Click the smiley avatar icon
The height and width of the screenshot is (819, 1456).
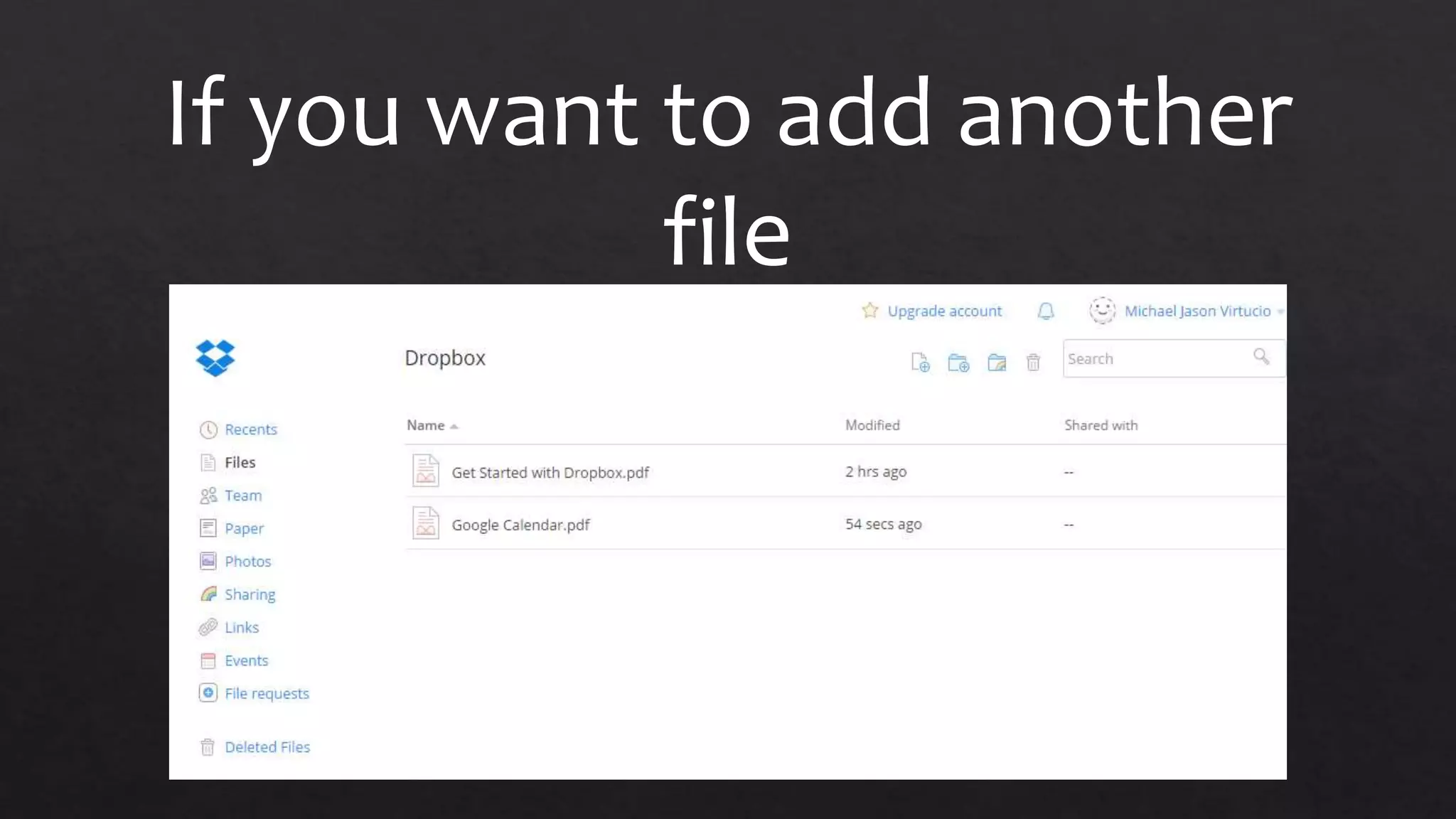(1102, 311)
